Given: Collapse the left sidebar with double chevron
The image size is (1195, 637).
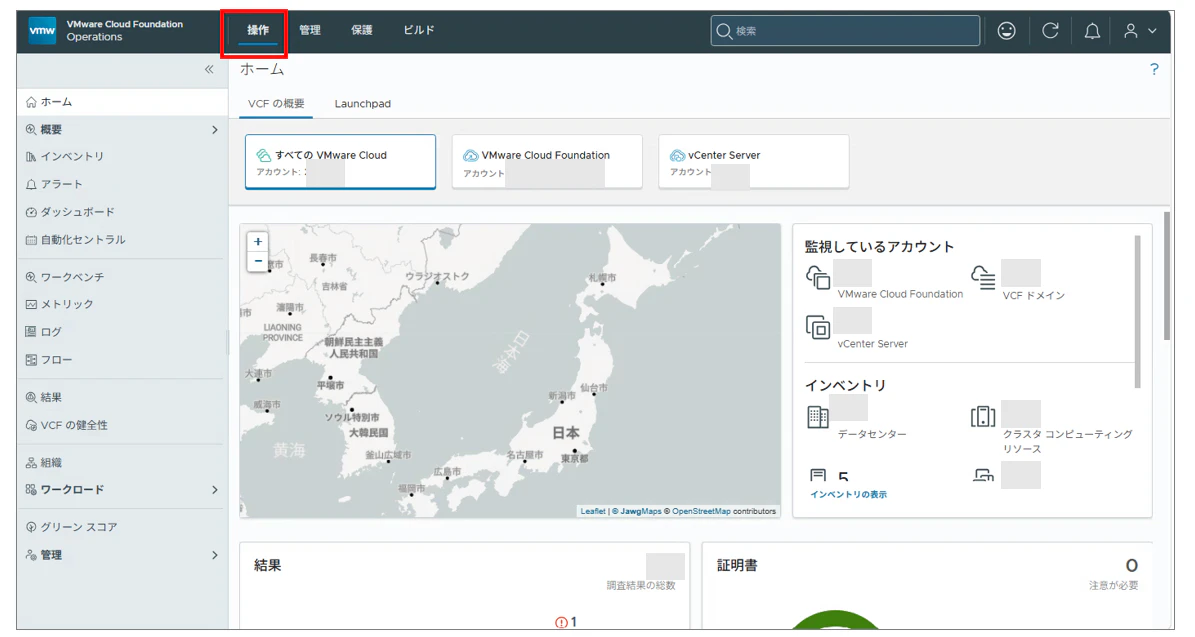Looking at the screenshot, I should tap(209, 69).
